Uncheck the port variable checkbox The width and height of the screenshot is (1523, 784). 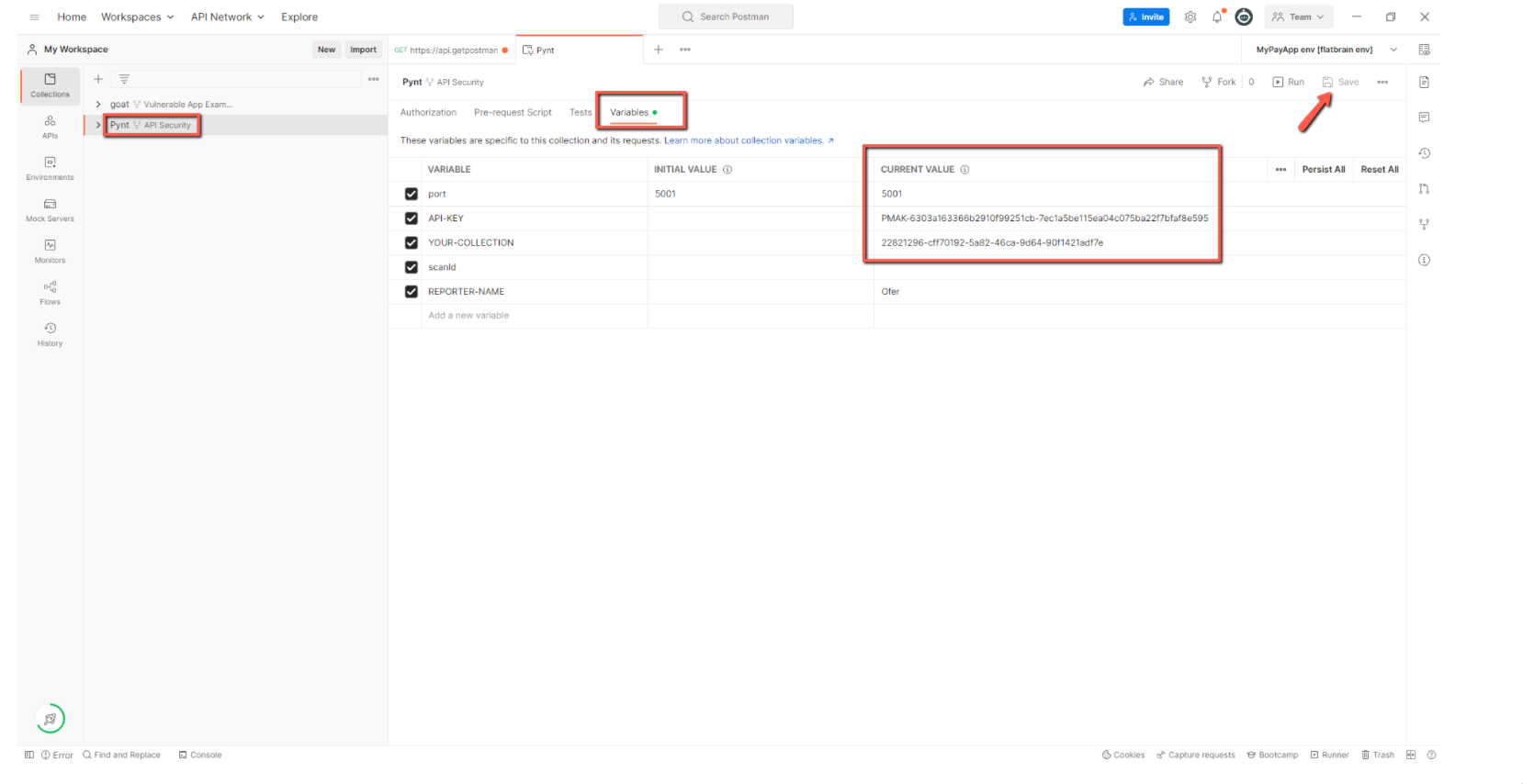tap(412, 194)
